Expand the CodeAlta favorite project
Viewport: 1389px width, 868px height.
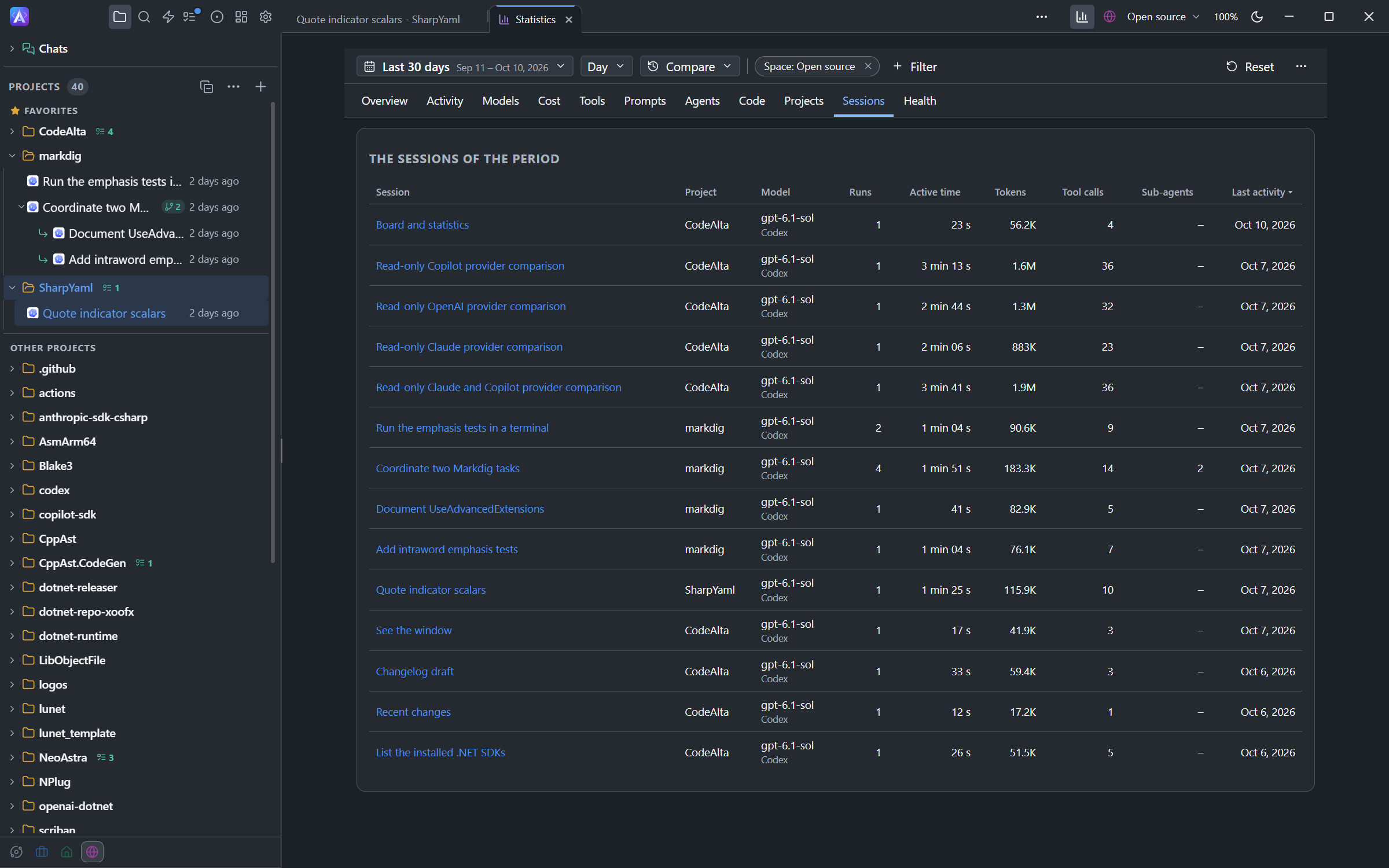point(12,131)
